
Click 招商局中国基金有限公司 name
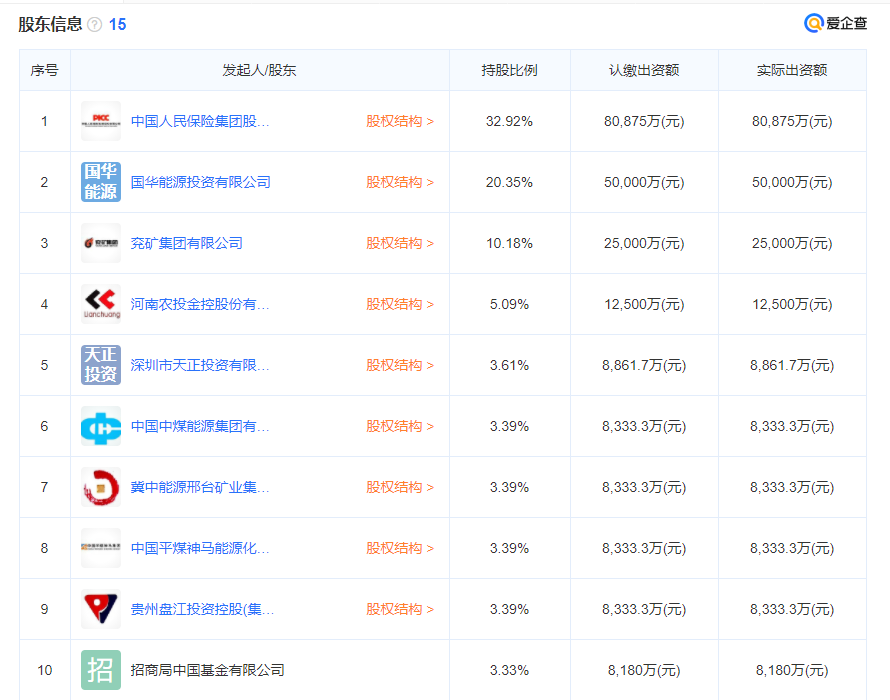click(x=207, y=670)
